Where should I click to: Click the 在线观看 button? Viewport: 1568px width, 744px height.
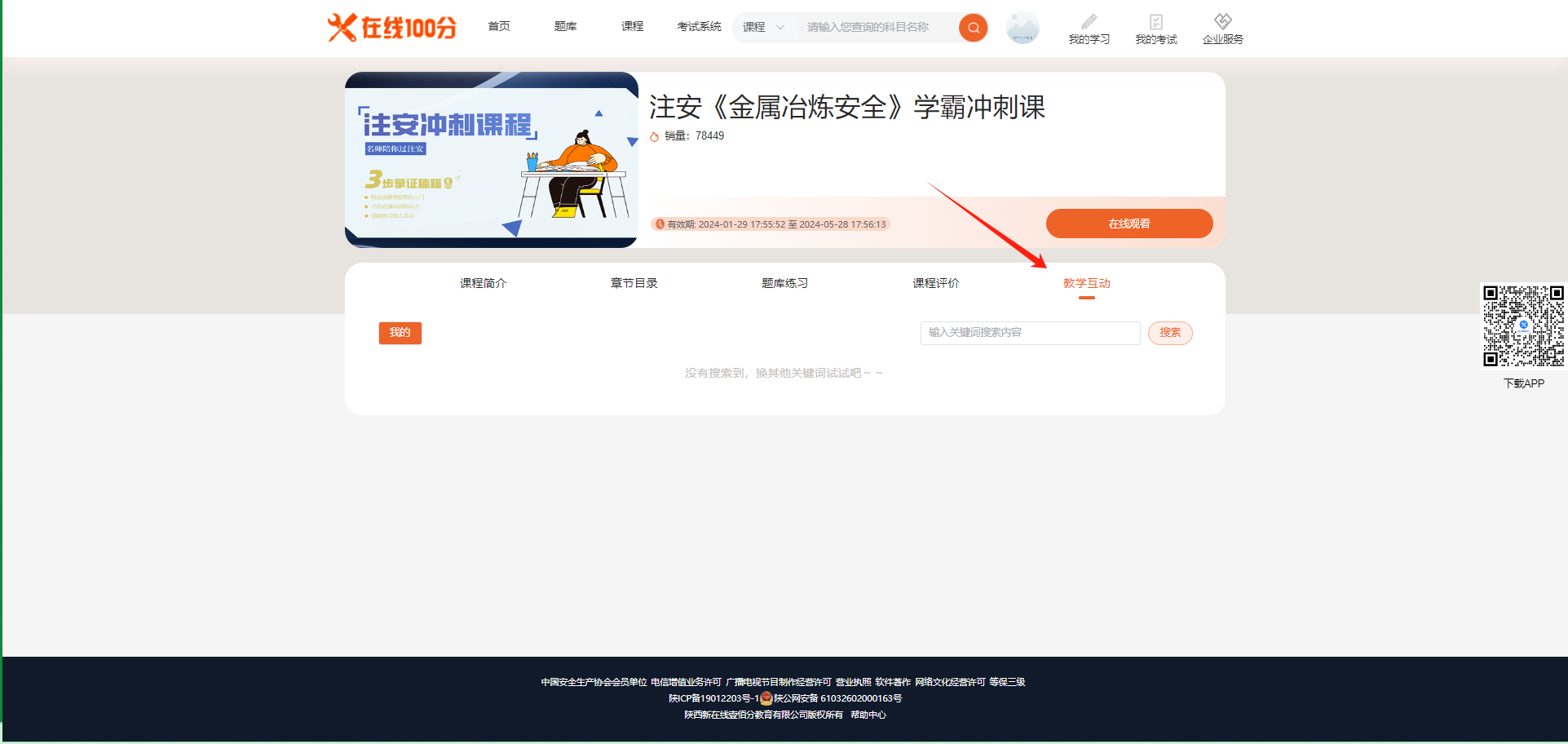pyautogui.click(x=1129, y=224)
